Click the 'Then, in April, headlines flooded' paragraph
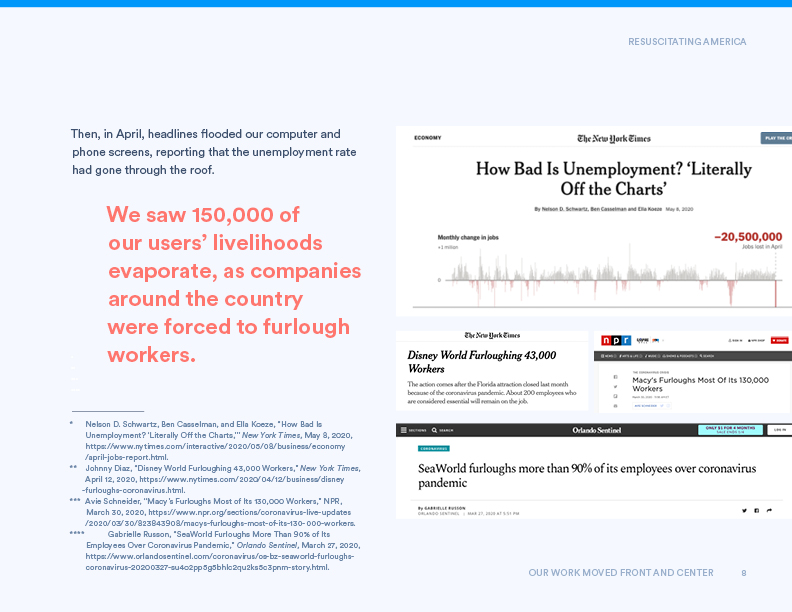 pos(214,152)
